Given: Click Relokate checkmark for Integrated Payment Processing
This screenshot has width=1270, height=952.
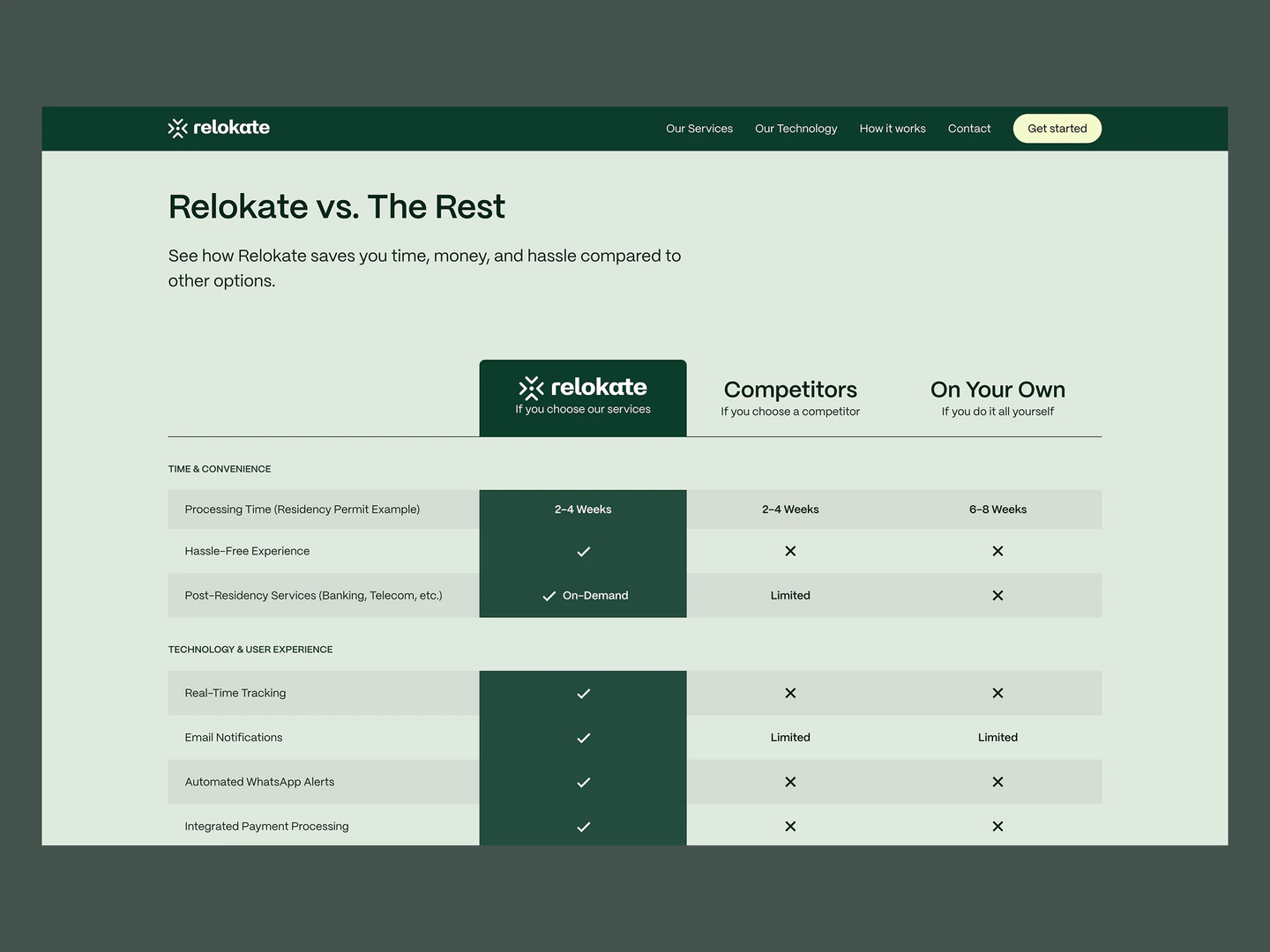Looking at the screenshot, I should tap(583, 827).
